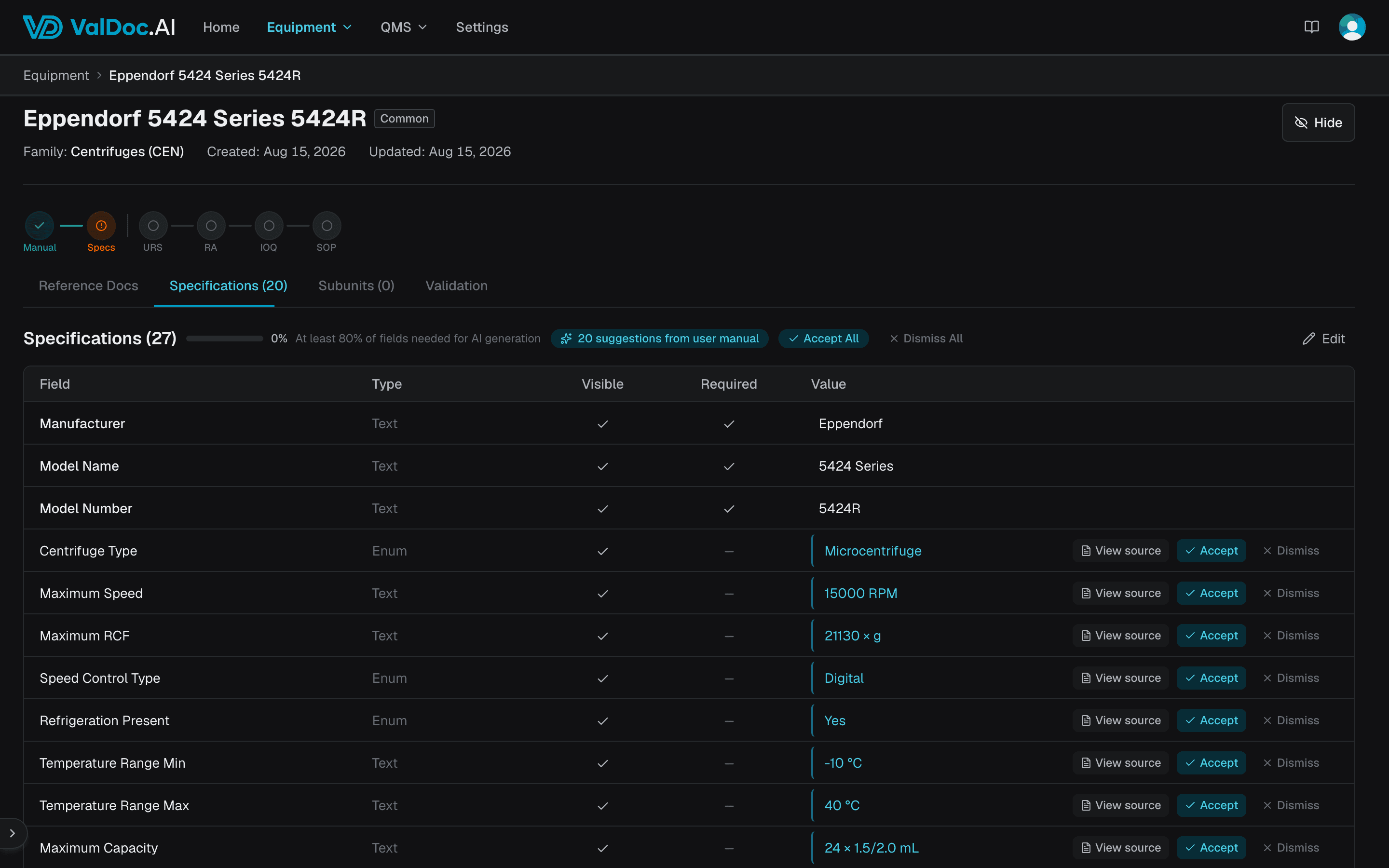Open the QMS dropdown menu
Screen dimensions: 1389x868
point(404,27)
